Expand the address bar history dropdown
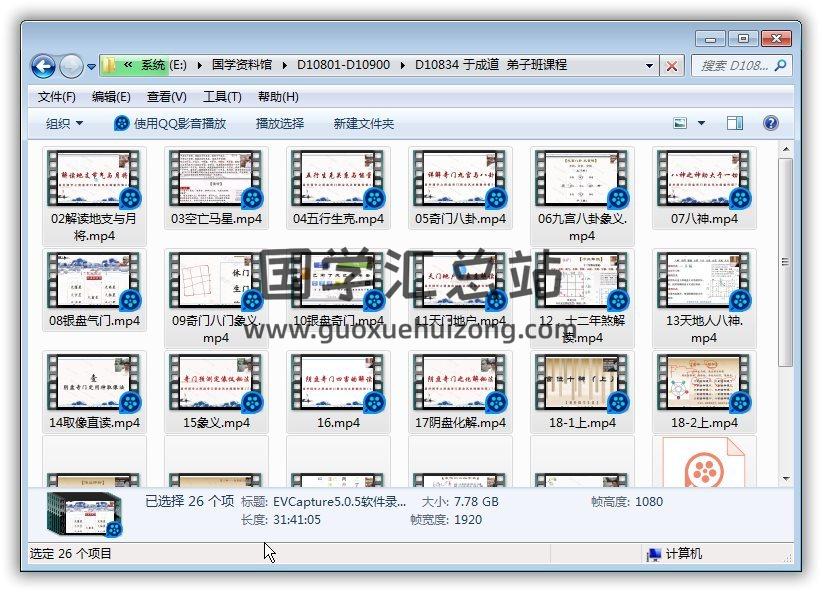The width and height of the screenshot is (822, 592). (x=649, y=66)
